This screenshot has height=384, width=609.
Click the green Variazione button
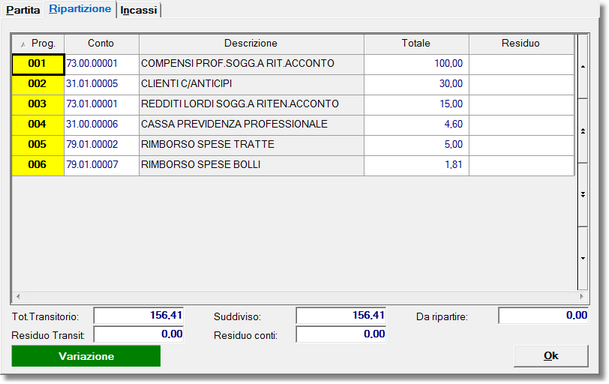click(86, 356)
